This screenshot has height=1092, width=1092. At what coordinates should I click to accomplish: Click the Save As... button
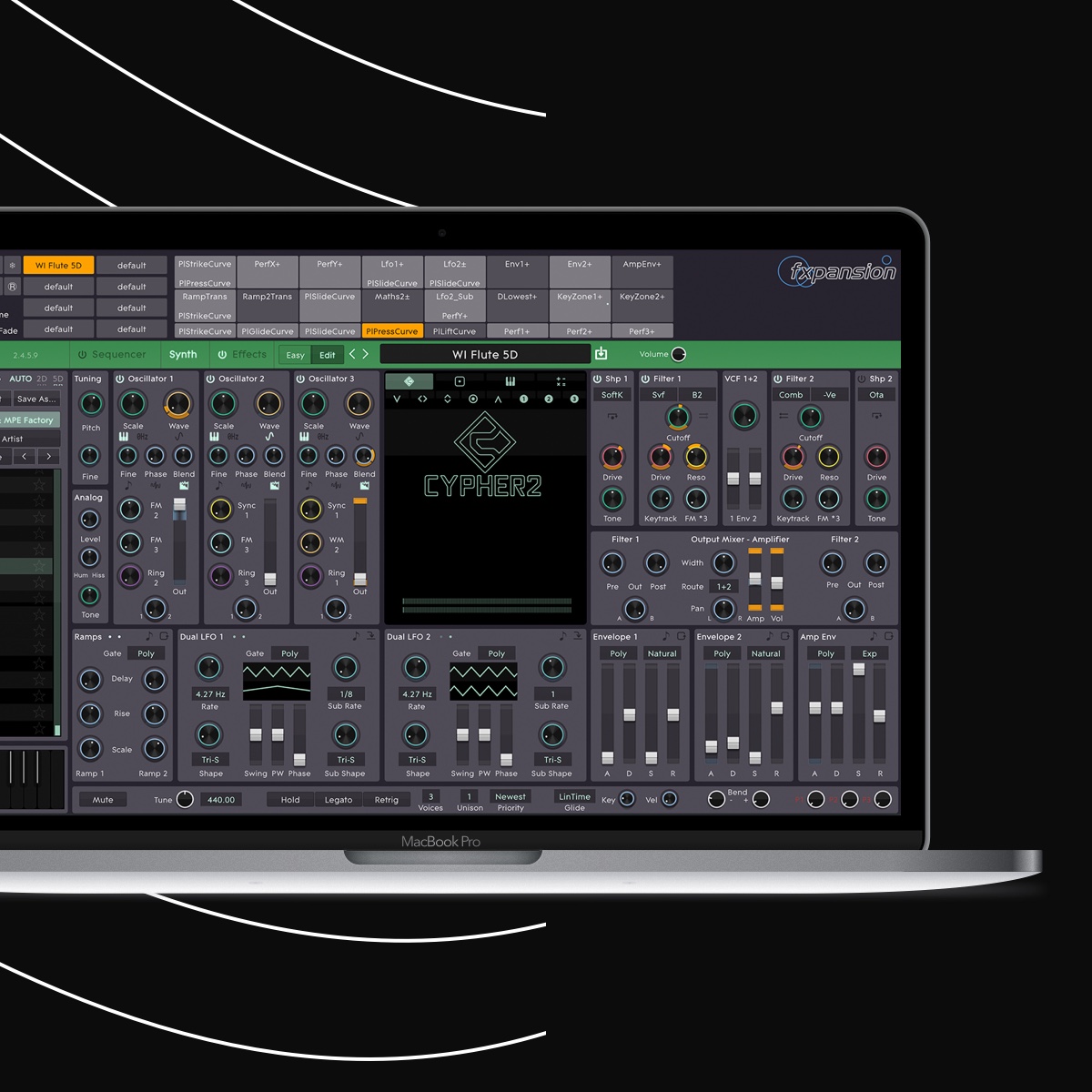pos(36,399)
